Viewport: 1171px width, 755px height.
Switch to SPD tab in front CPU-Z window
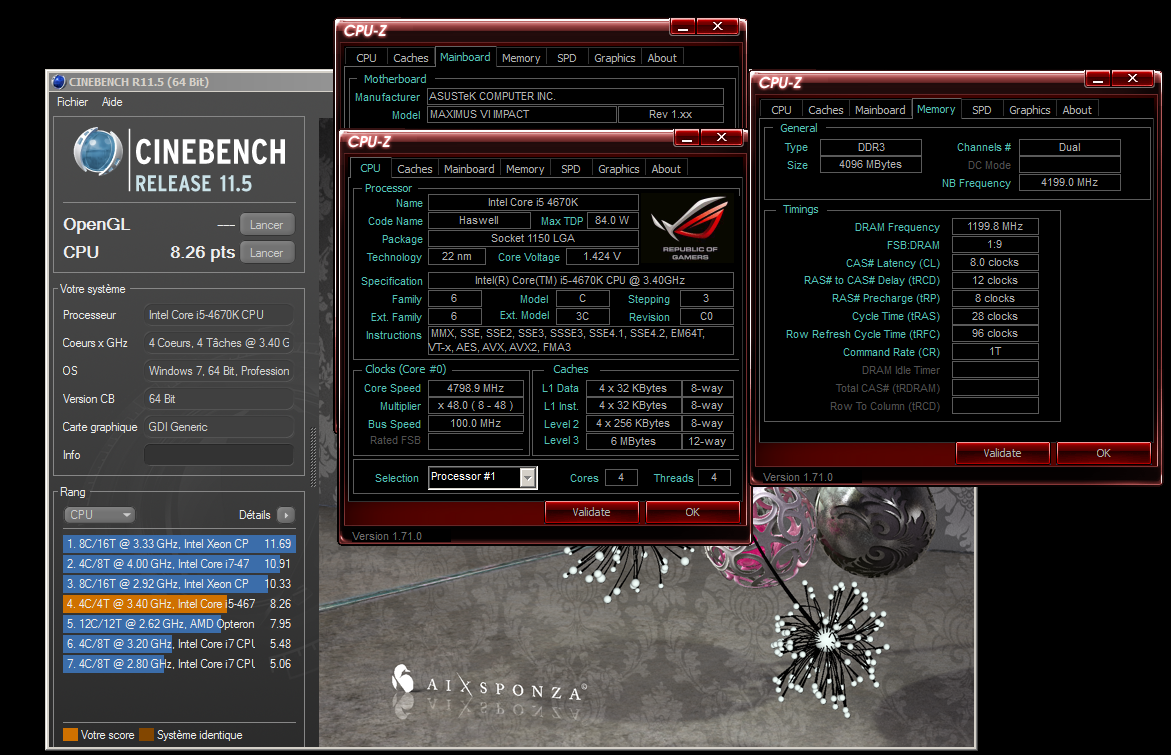571,169
